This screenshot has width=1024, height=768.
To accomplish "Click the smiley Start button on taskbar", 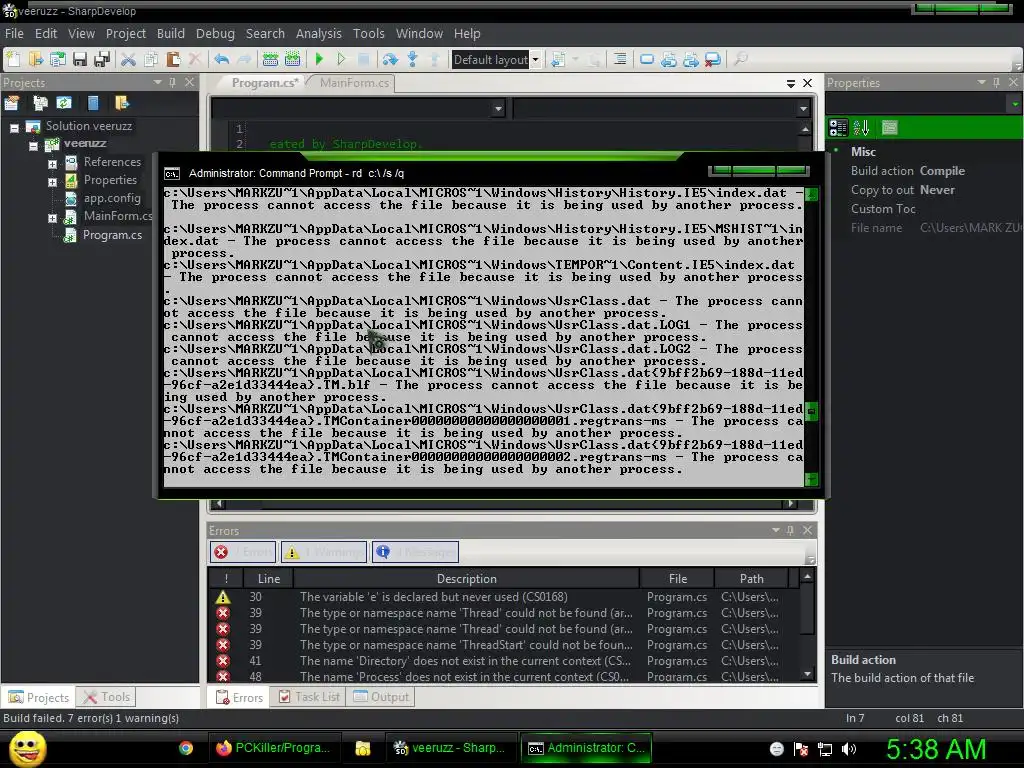I will click(x=27, y=748).
